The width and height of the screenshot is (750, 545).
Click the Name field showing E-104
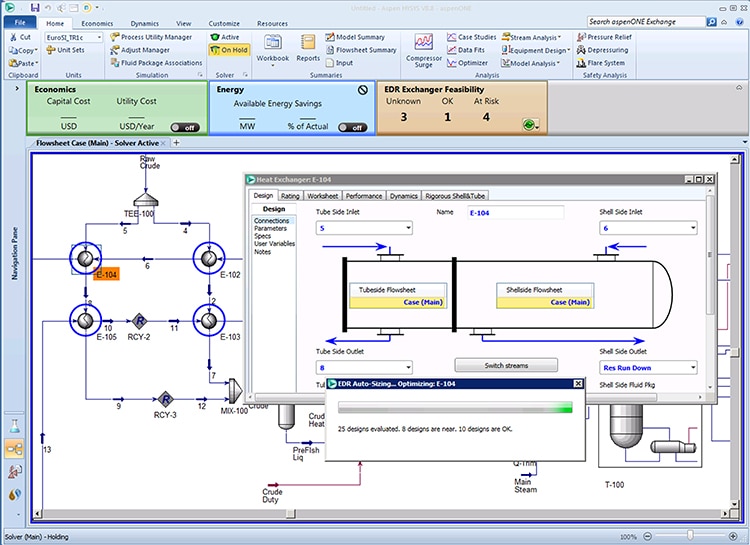coord(516,213)
